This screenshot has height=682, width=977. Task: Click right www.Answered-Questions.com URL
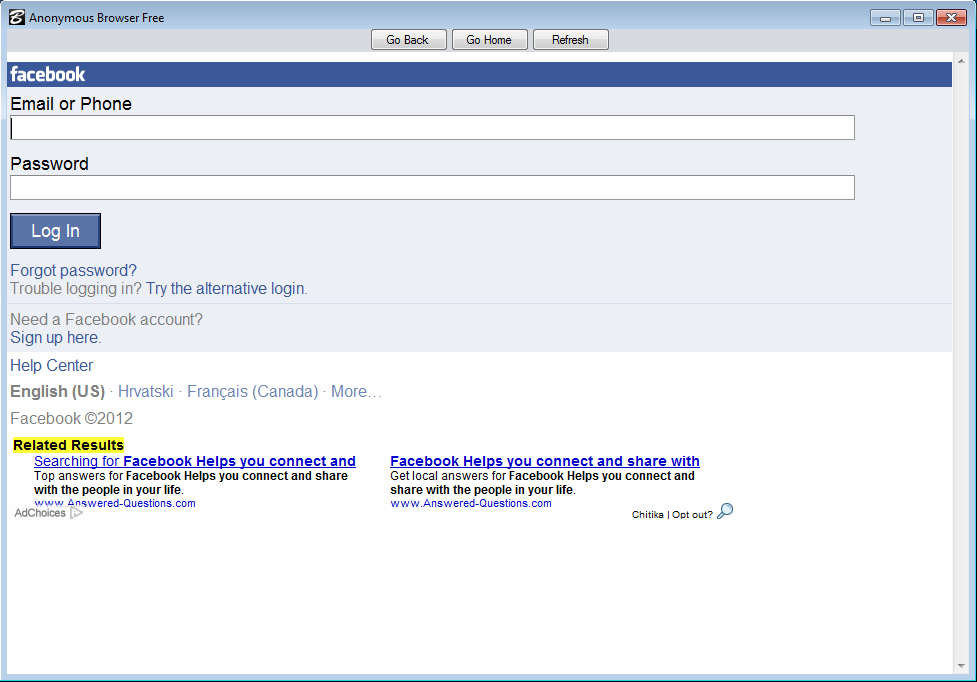[470, 503]
